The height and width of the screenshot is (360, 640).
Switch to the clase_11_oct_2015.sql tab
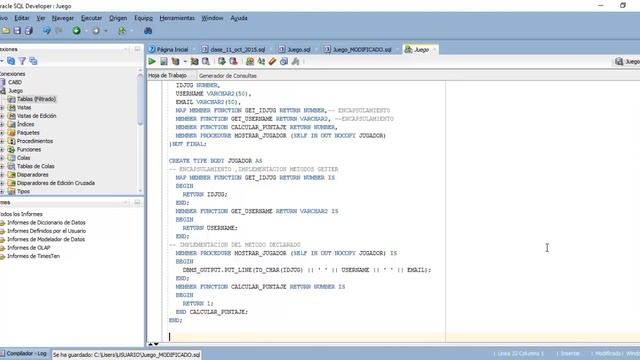click(233, 49)
